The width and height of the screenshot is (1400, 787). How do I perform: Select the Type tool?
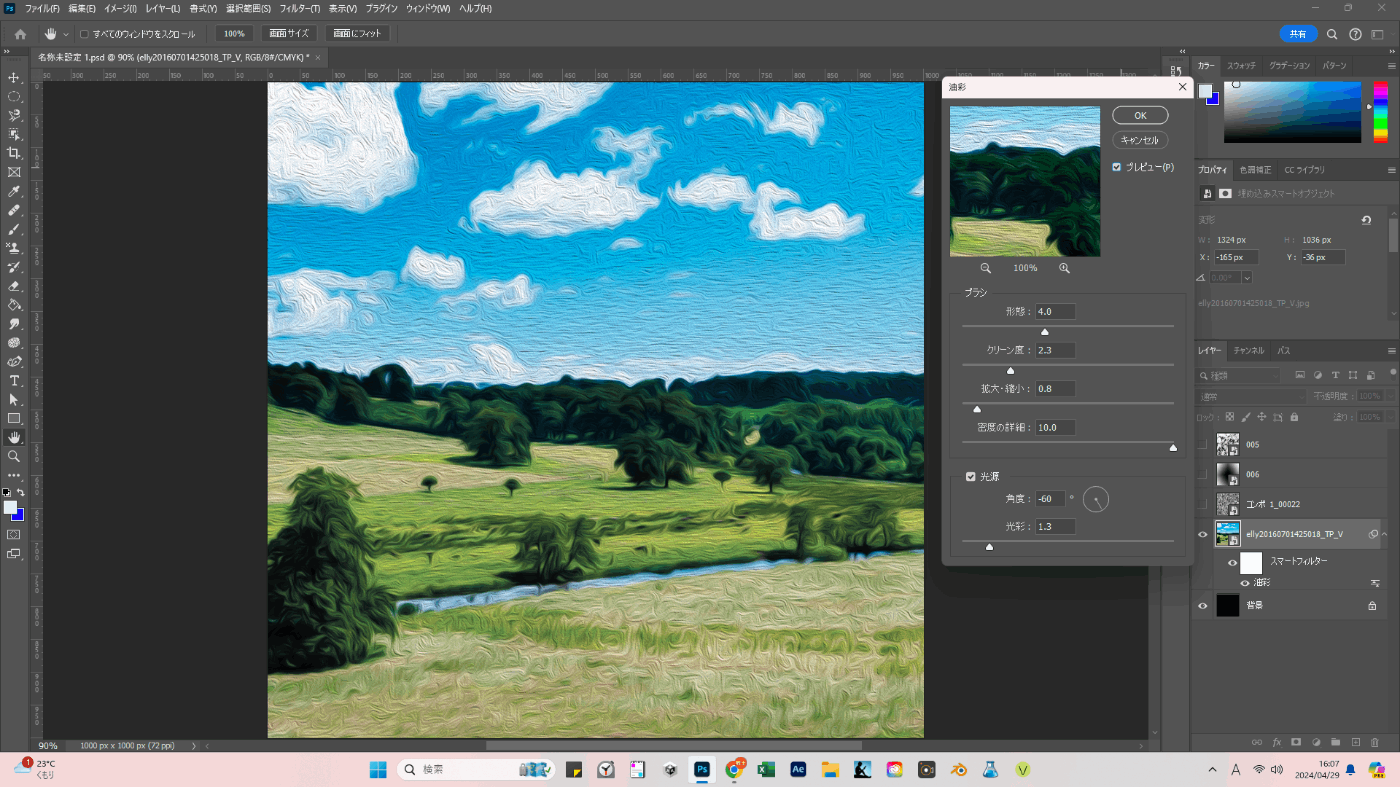click(14, 381)
